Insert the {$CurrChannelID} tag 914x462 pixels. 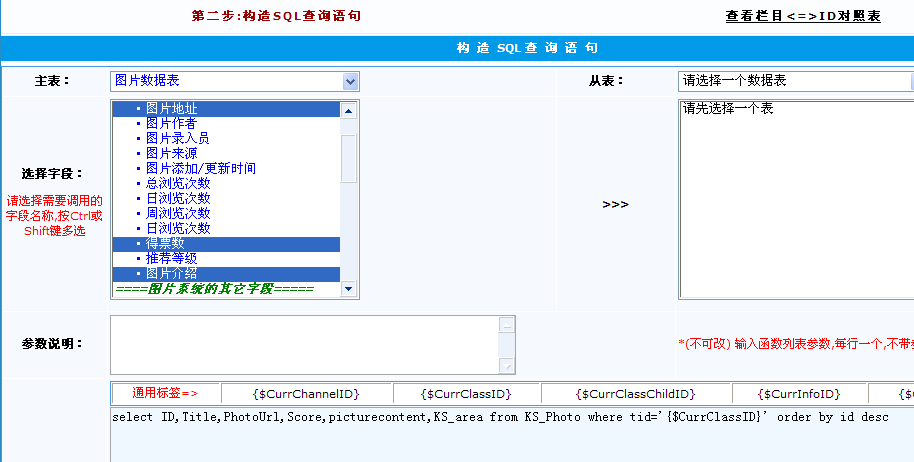(306, 394)
